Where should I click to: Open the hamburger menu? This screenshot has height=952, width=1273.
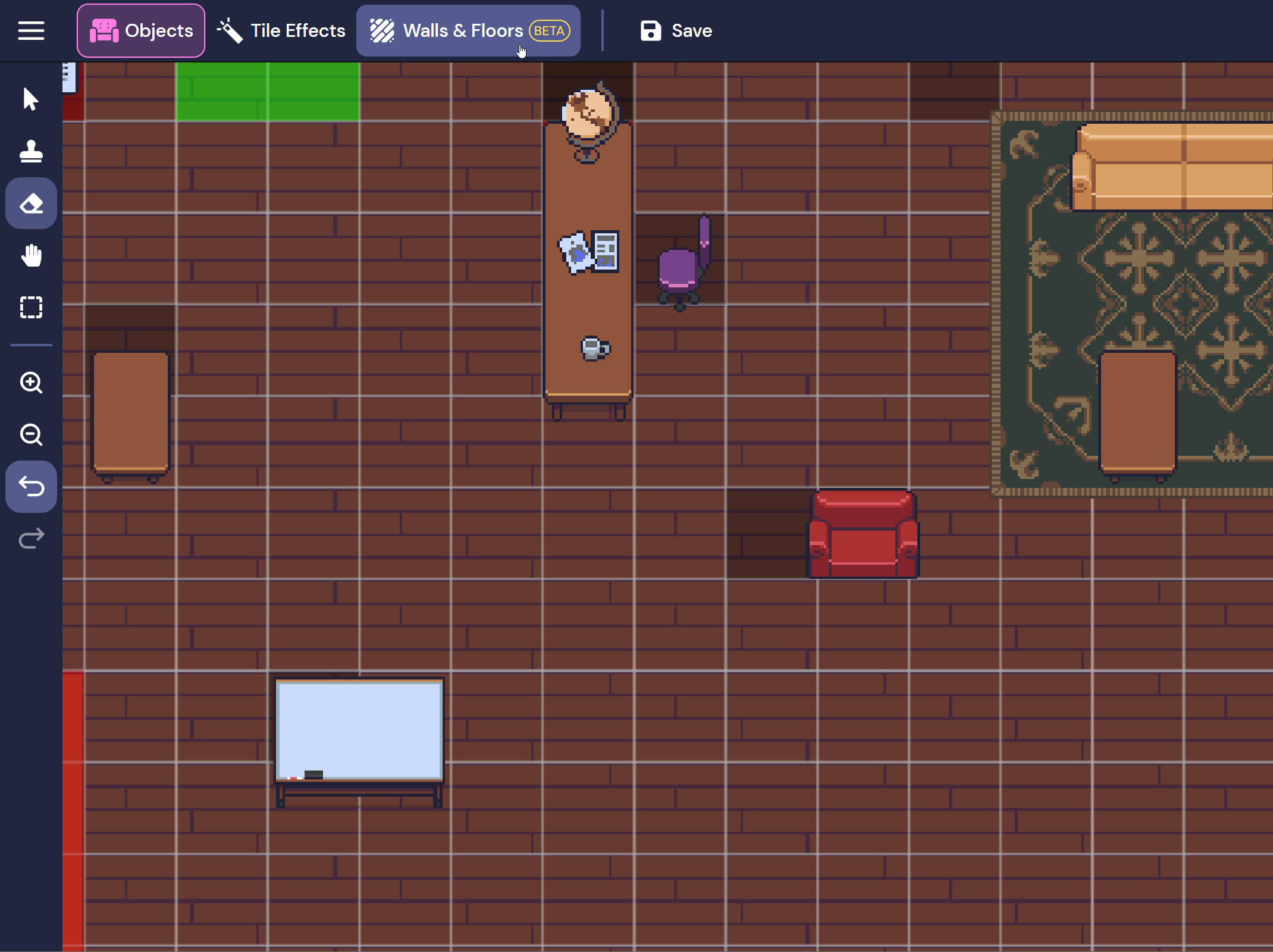click(x=31, y=31)
